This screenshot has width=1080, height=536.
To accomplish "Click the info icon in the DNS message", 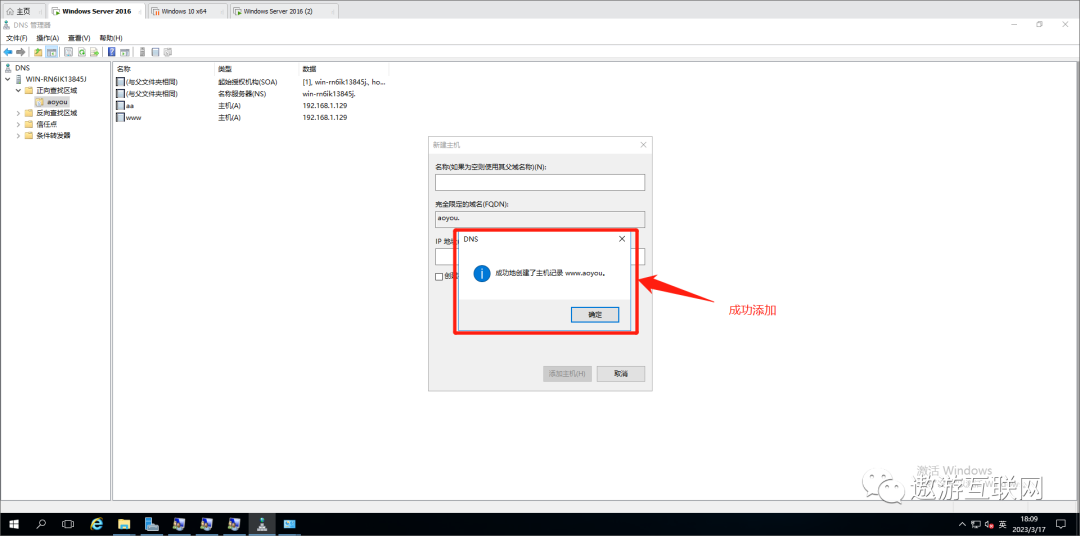I will tap(482, 273).
